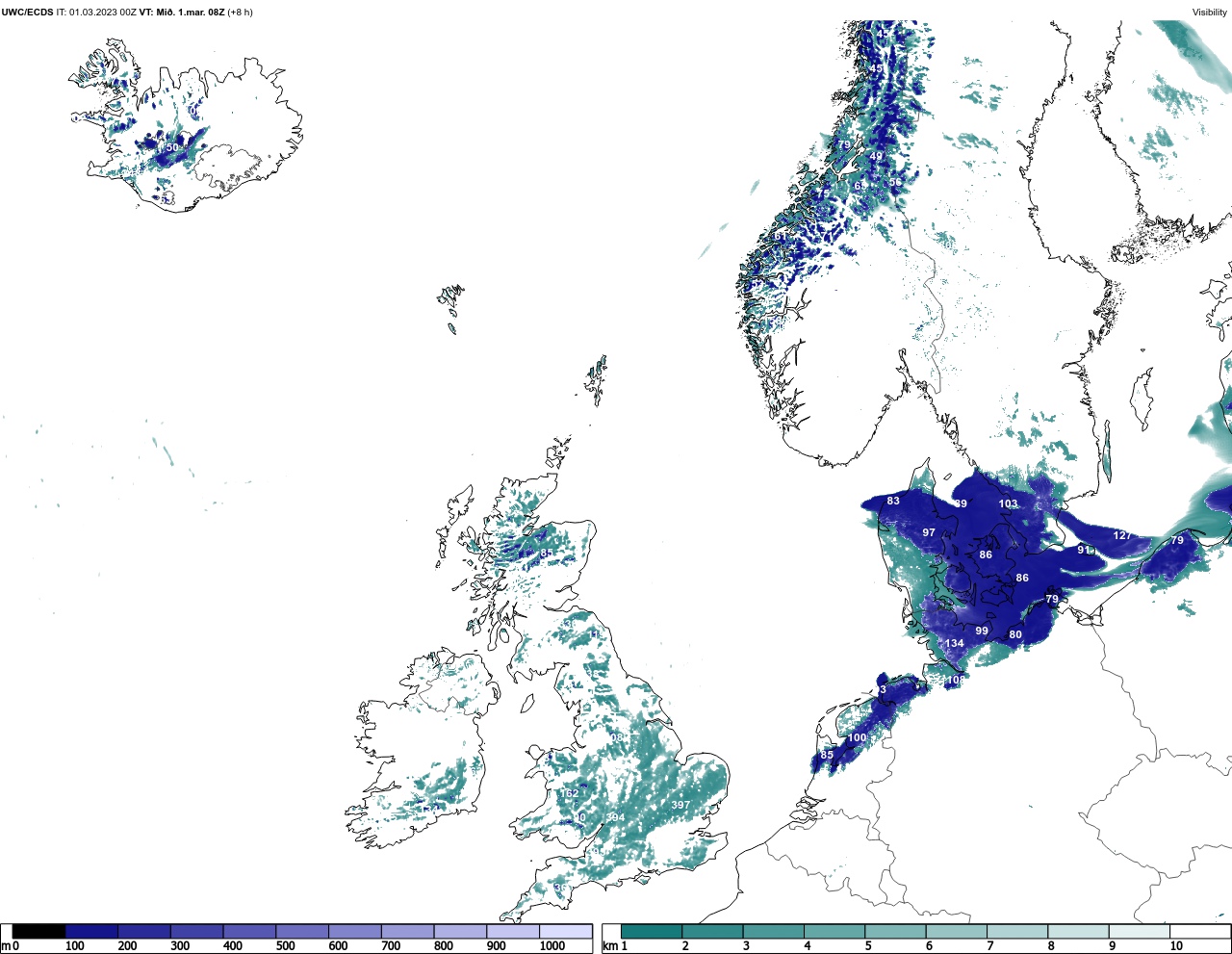Choose the 5–6 km legend swatch
Screen dimensions: 1232x954
pos(895,932)
